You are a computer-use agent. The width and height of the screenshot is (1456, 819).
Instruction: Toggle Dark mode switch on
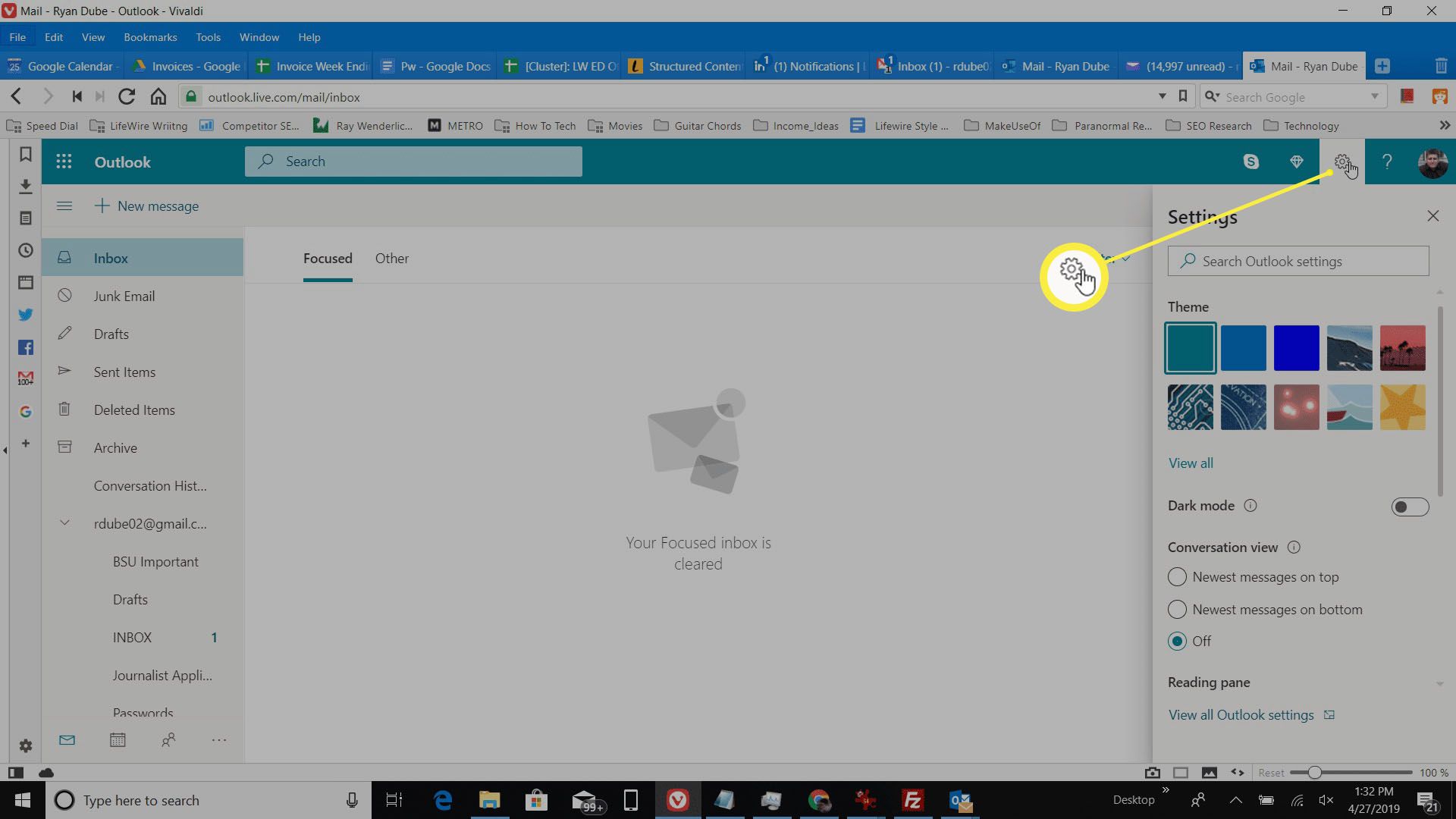(x=1409, y=507)
